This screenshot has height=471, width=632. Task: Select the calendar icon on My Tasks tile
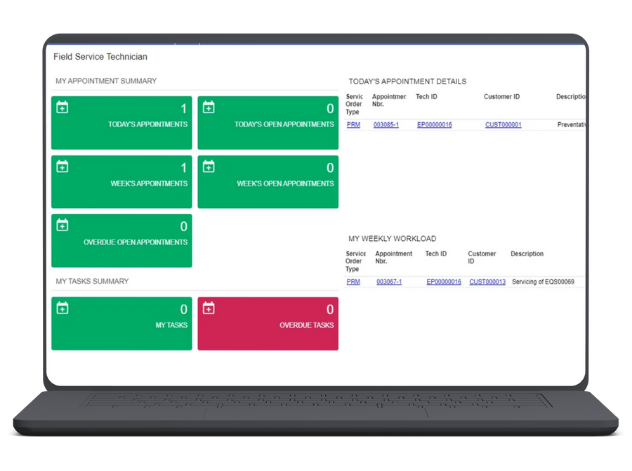click(x=62, y=309)
